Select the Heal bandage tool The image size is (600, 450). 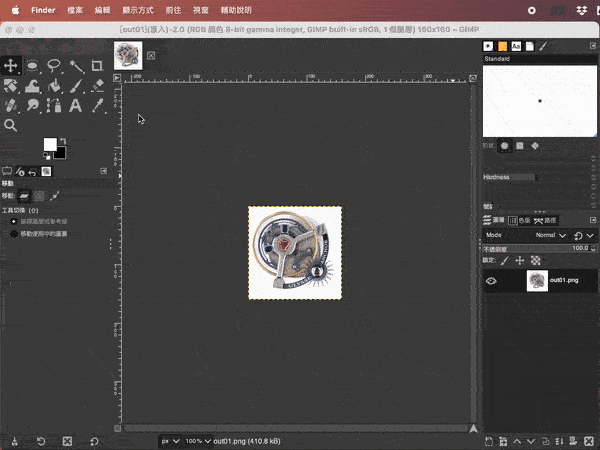coord(10,105)
